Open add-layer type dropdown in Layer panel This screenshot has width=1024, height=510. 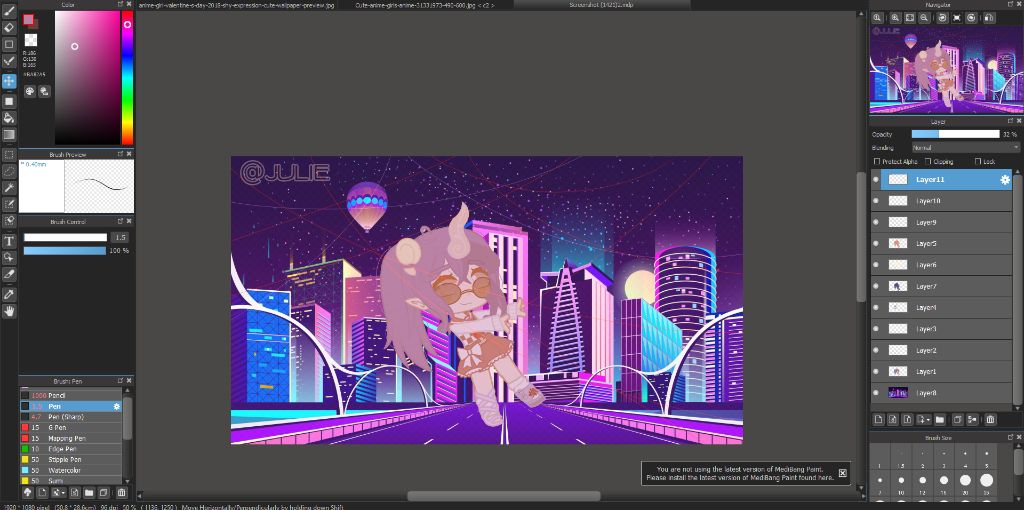[923, 419]
